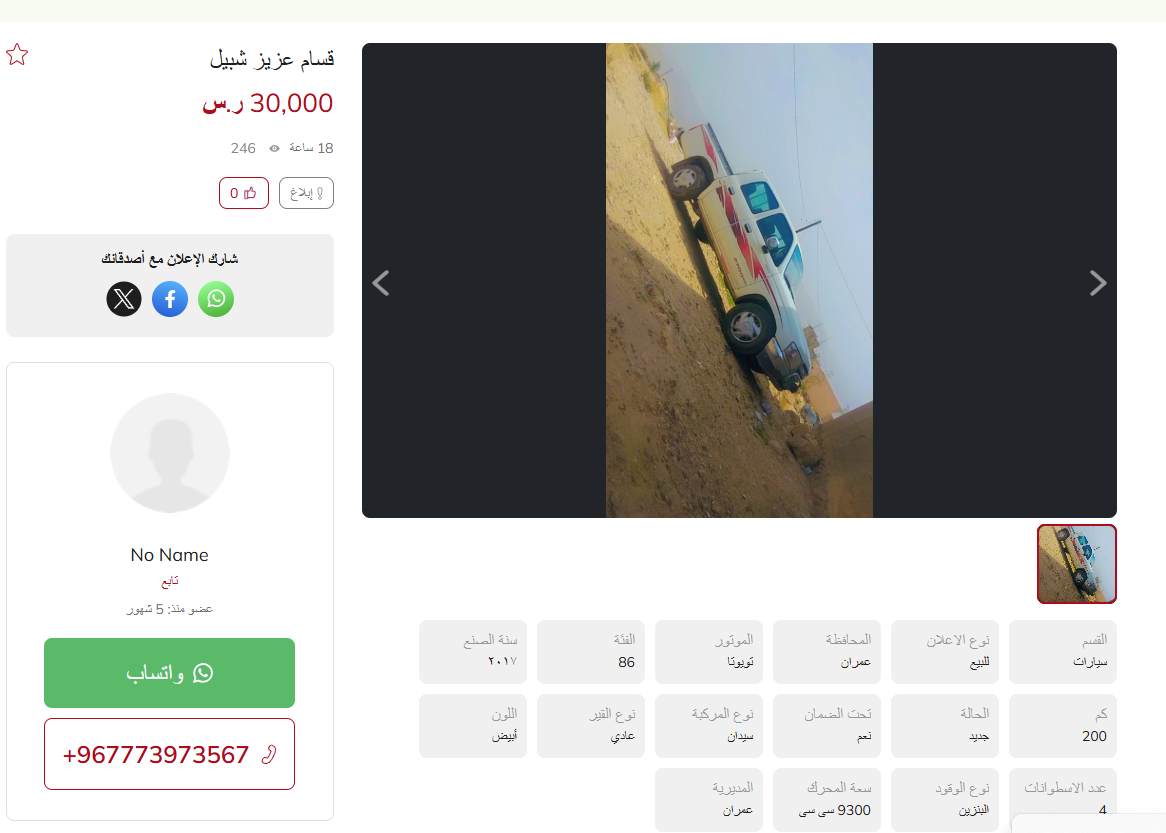This screenshot has height=833, width=1166.
Task: Click the main truck photo in the gallery
Action: tap(739, 280)
